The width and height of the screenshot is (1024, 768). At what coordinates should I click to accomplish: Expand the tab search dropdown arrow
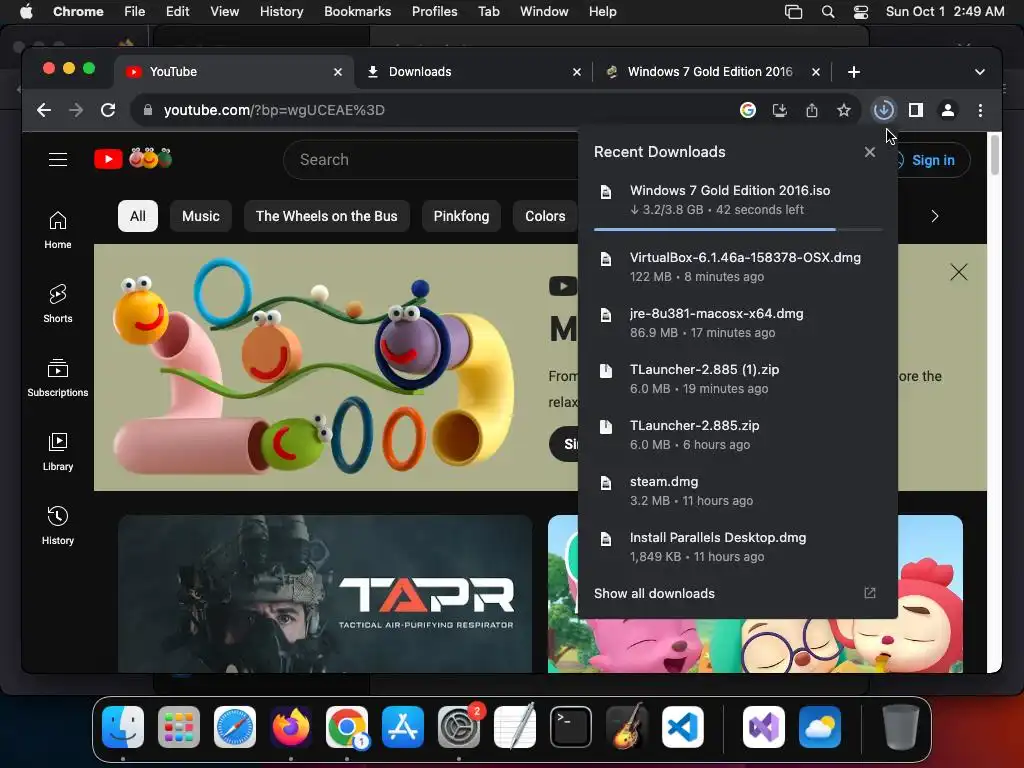980,72
